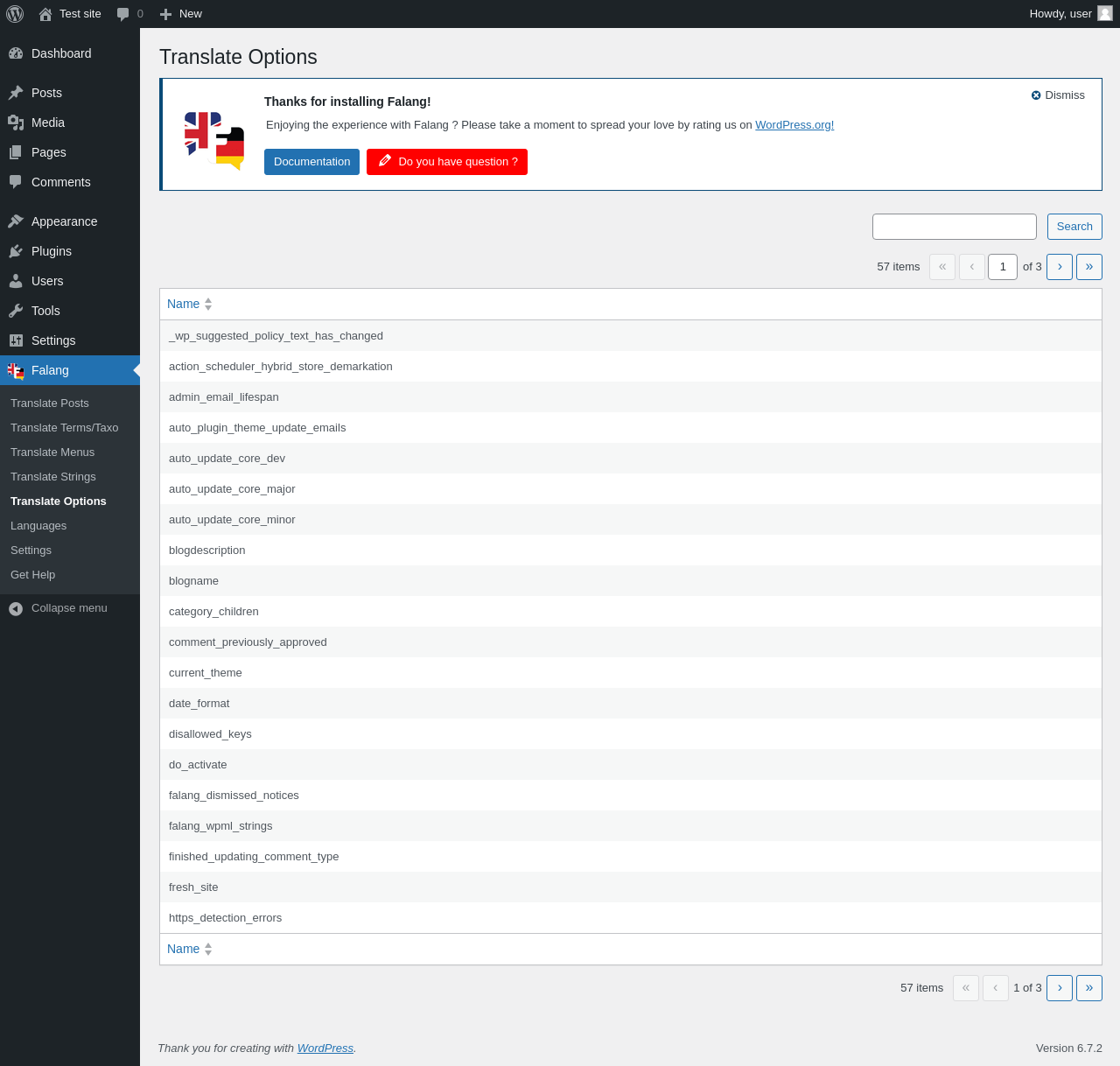Select the admin_email_lifespan row

pos(631,397)
